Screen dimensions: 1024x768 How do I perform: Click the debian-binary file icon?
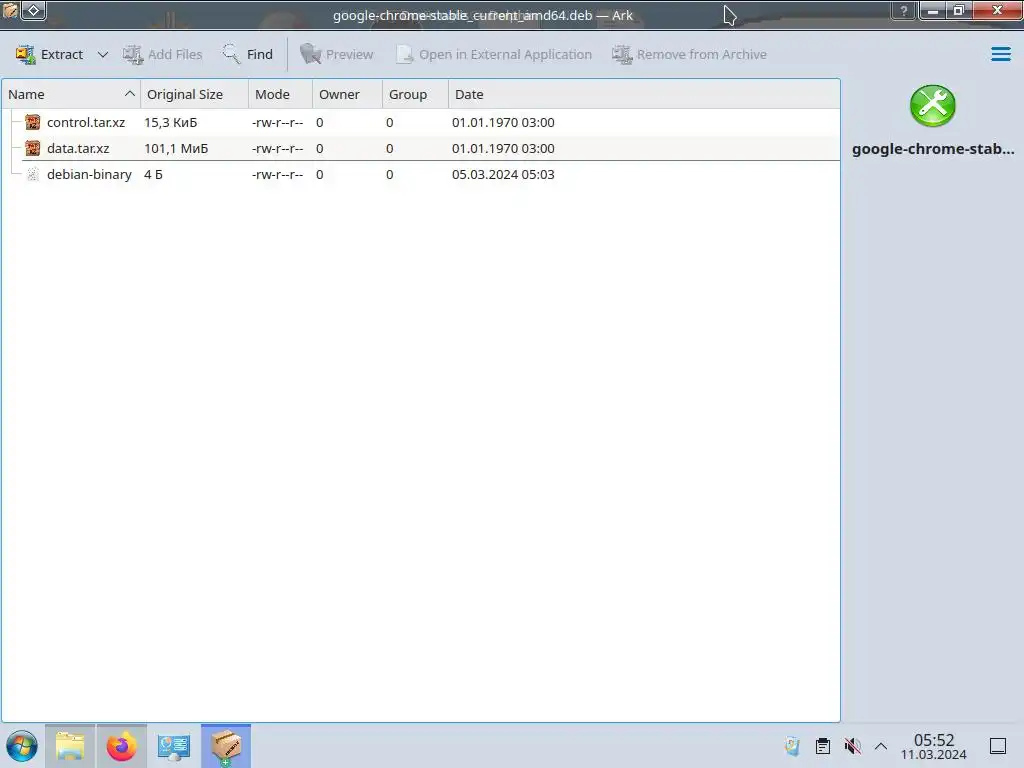click(x=33, y=174)
